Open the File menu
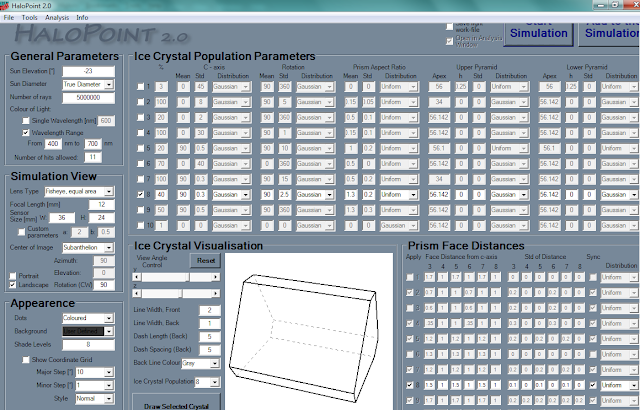The image size is (640, 410). [9, 18]
